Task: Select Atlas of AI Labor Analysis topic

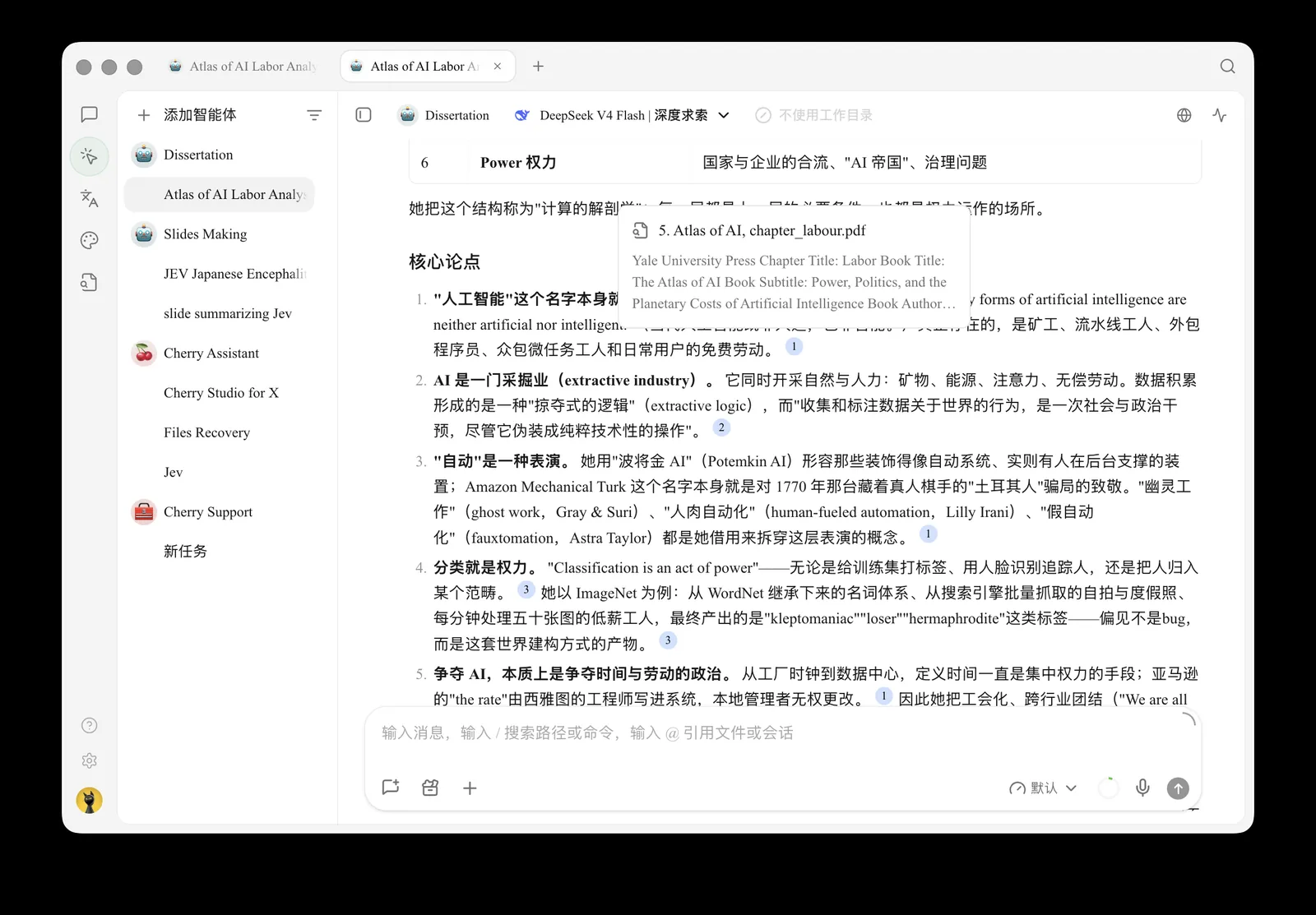Action: pyautogui.click(x=219, y=195)
